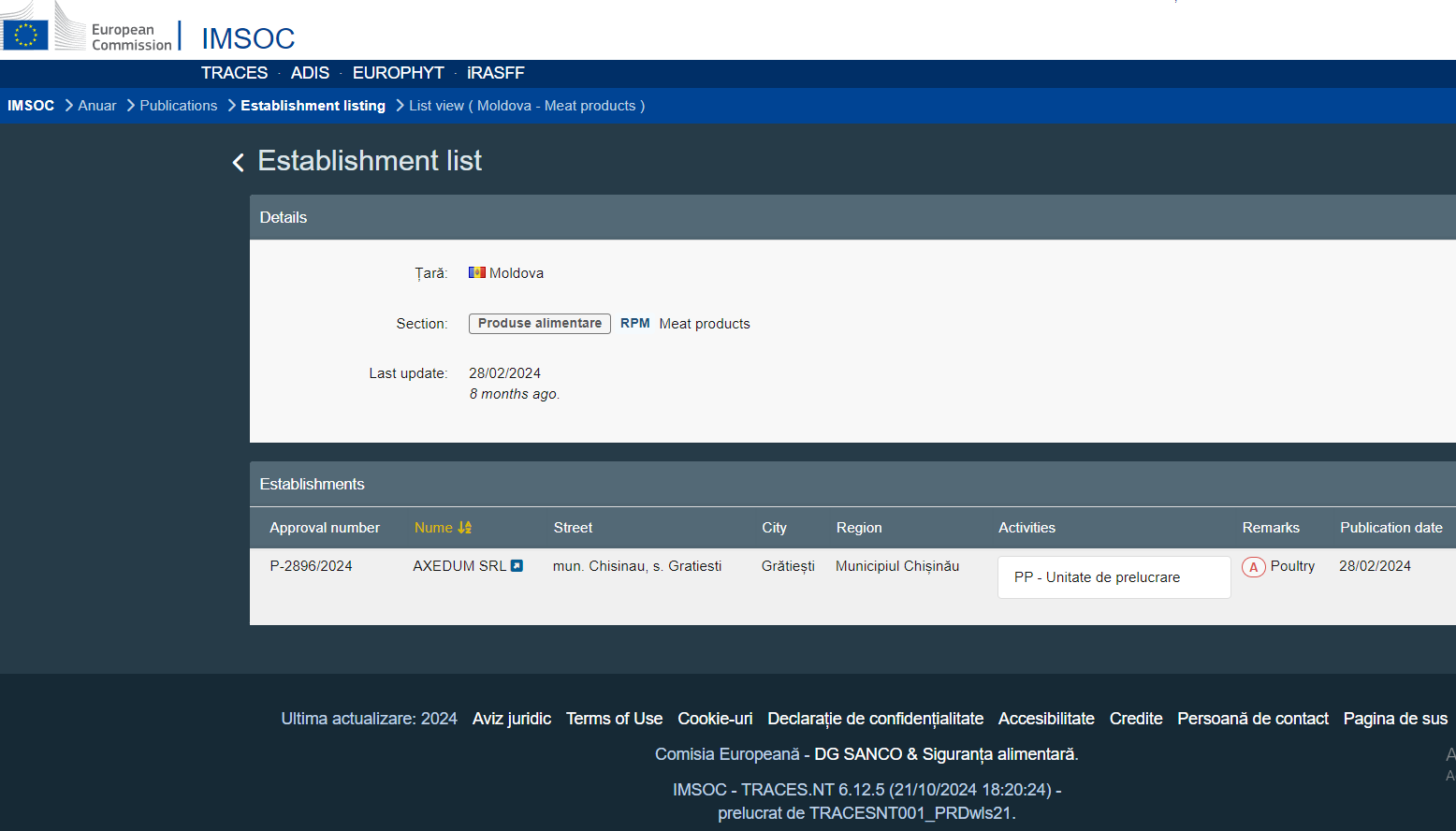Open Establishment listing breadcrumb
The image size is (1456, 831).
pyautogui.click(x=313, y=106)
